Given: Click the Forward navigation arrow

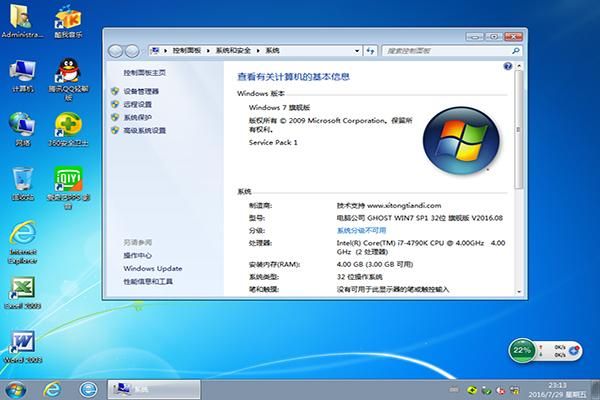Looking at the screenshot, I should coord(132,51).
